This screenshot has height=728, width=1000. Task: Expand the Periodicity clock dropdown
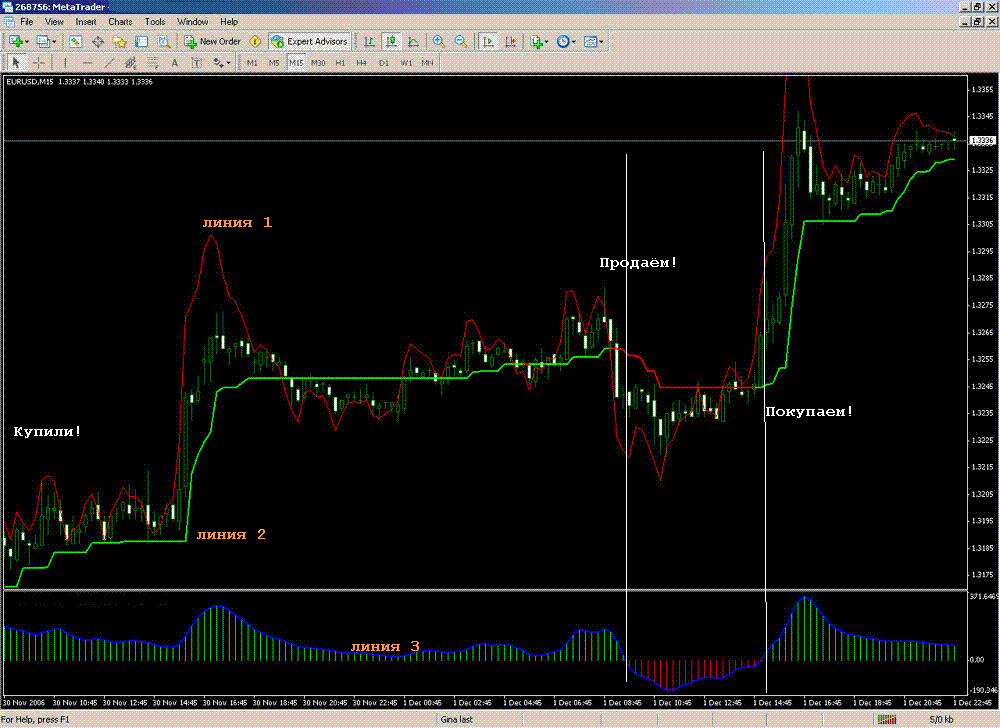tap(573, 42)
